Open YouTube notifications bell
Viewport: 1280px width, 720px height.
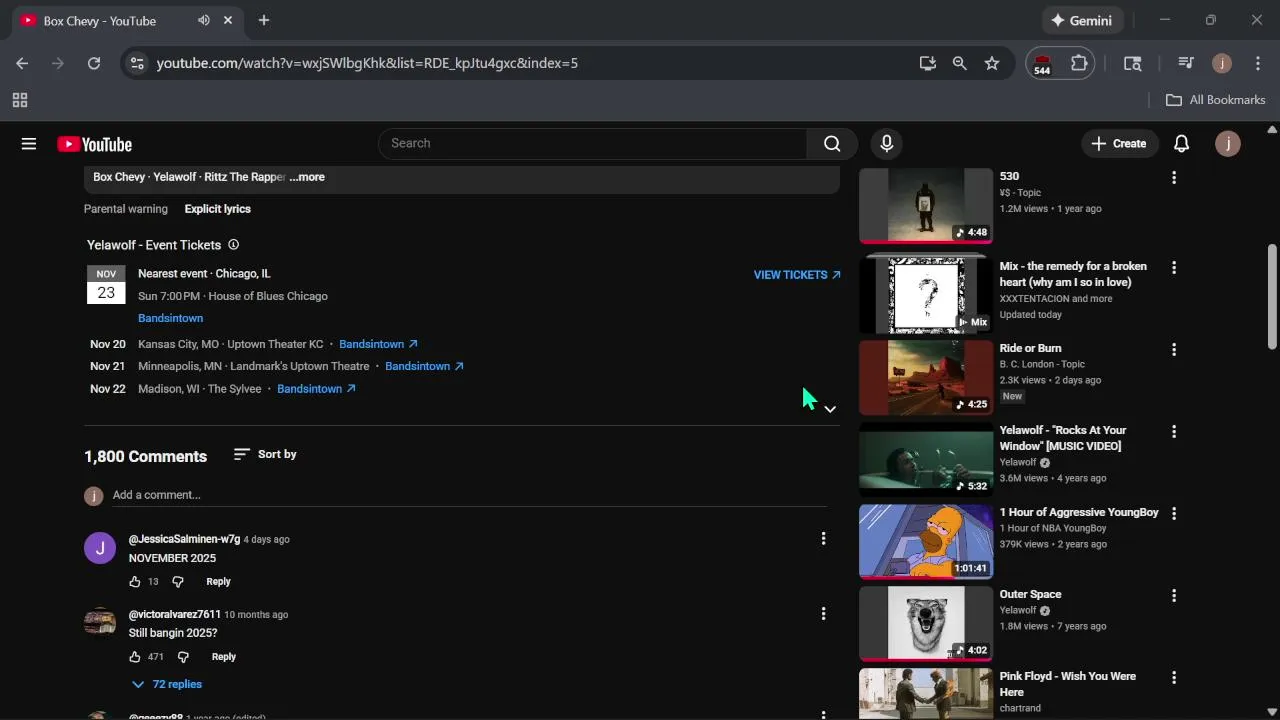tap(1181, 144)
